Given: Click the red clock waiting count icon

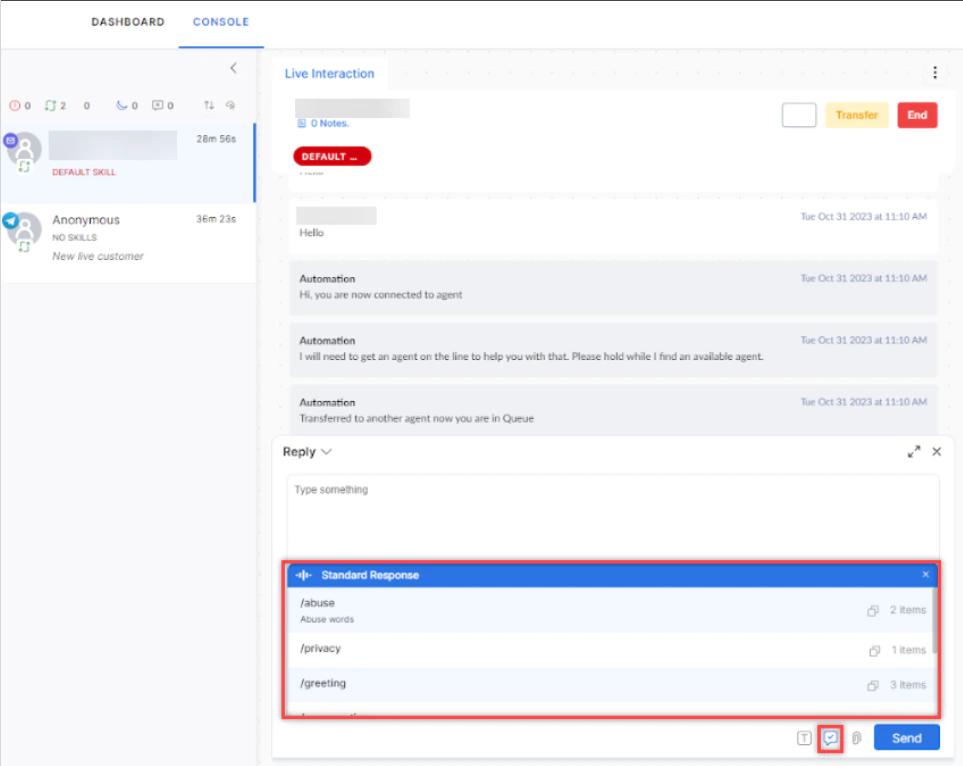Looking at the screenshot, I should click(x=15, y=106).
